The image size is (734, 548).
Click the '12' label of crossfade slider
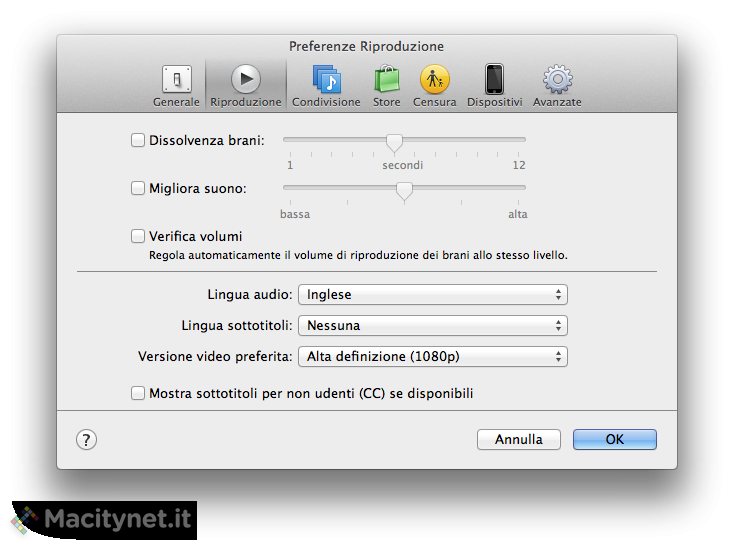coord(519,165)
